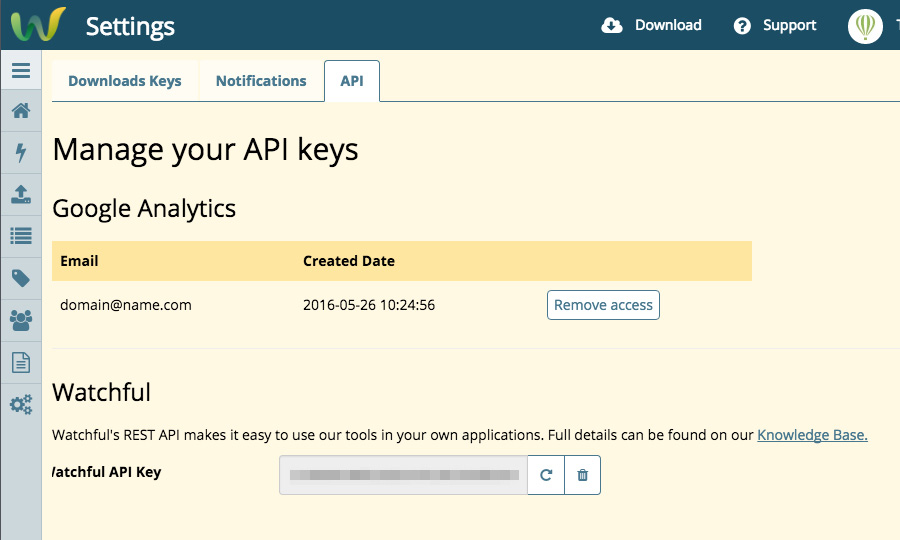Switch to the Notifications tab
The width and height of the screenshot is (900, 540).
point(261,81)
